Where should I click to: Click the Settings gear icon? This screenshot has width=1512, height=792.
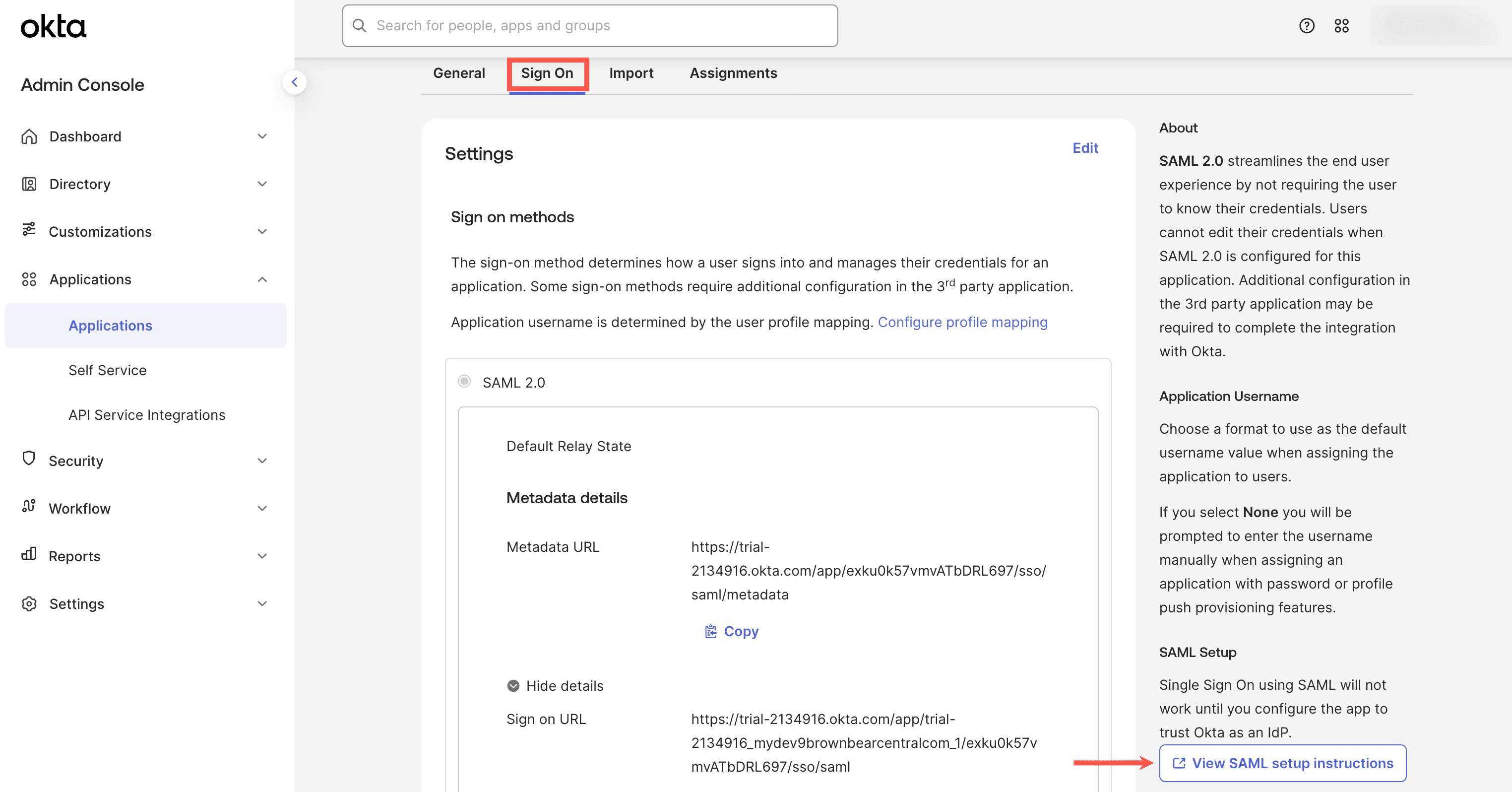(x=29, y=603)
